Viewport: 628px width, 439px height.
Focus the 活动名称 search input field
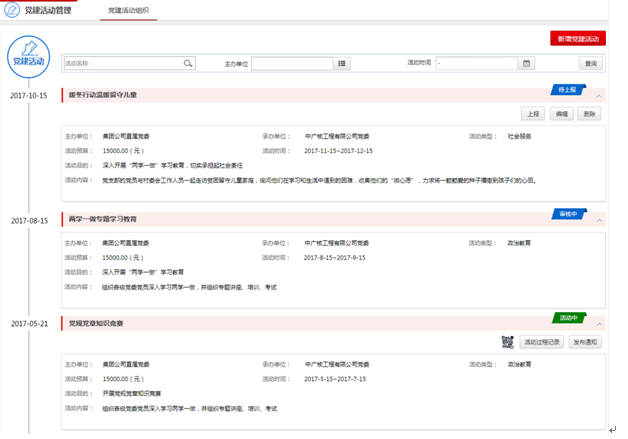click(122, 63)
